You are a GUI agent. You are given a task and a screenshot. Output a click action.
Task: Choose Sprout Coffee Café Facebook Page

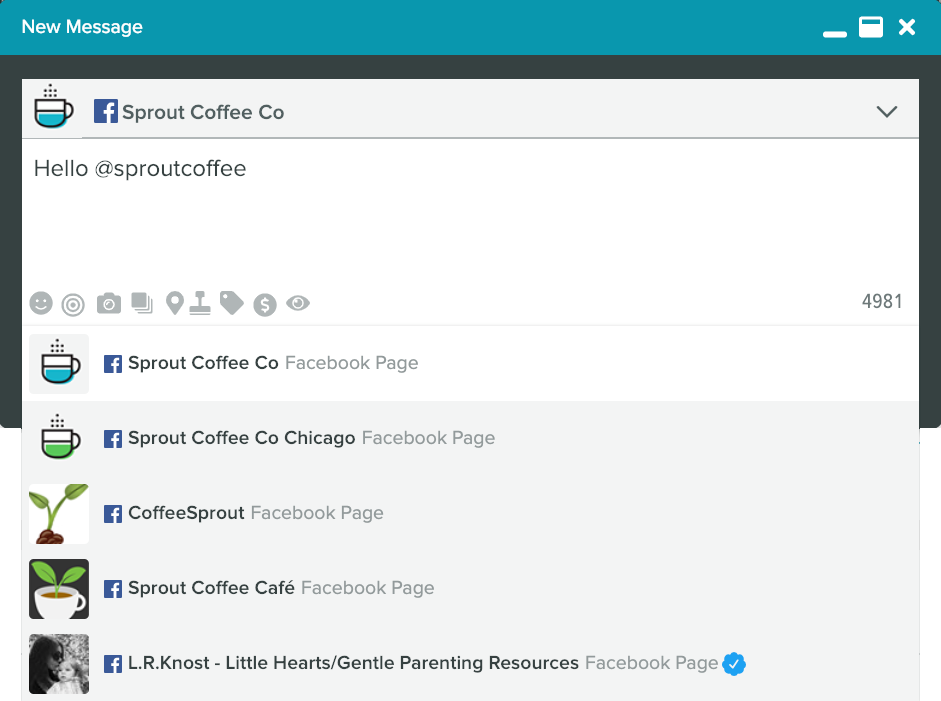470,589
